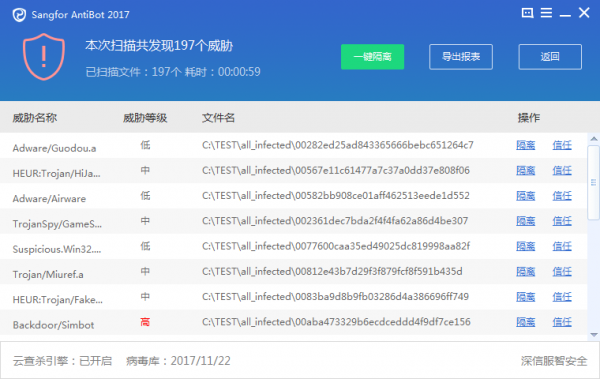The image size is (600, 379).
Task: Click file path ending 86d4be307
Action: click(335, 221)
